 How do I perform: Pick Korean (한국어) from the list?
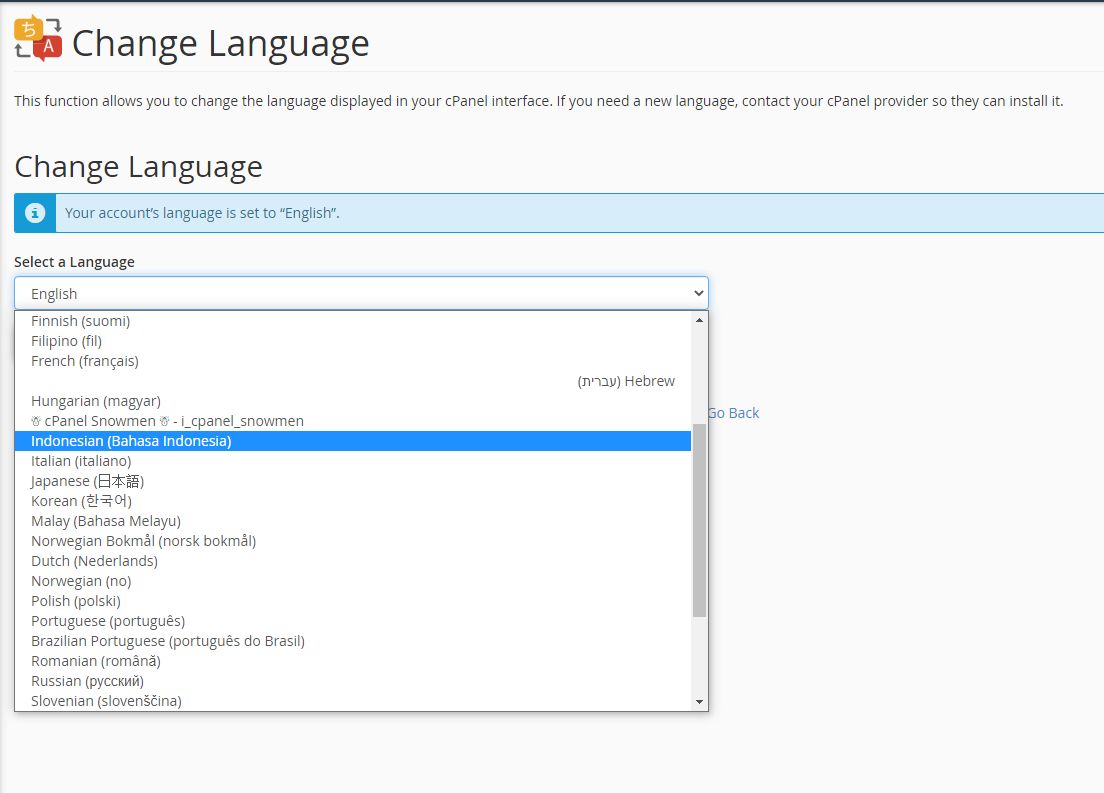coord(353,501)
